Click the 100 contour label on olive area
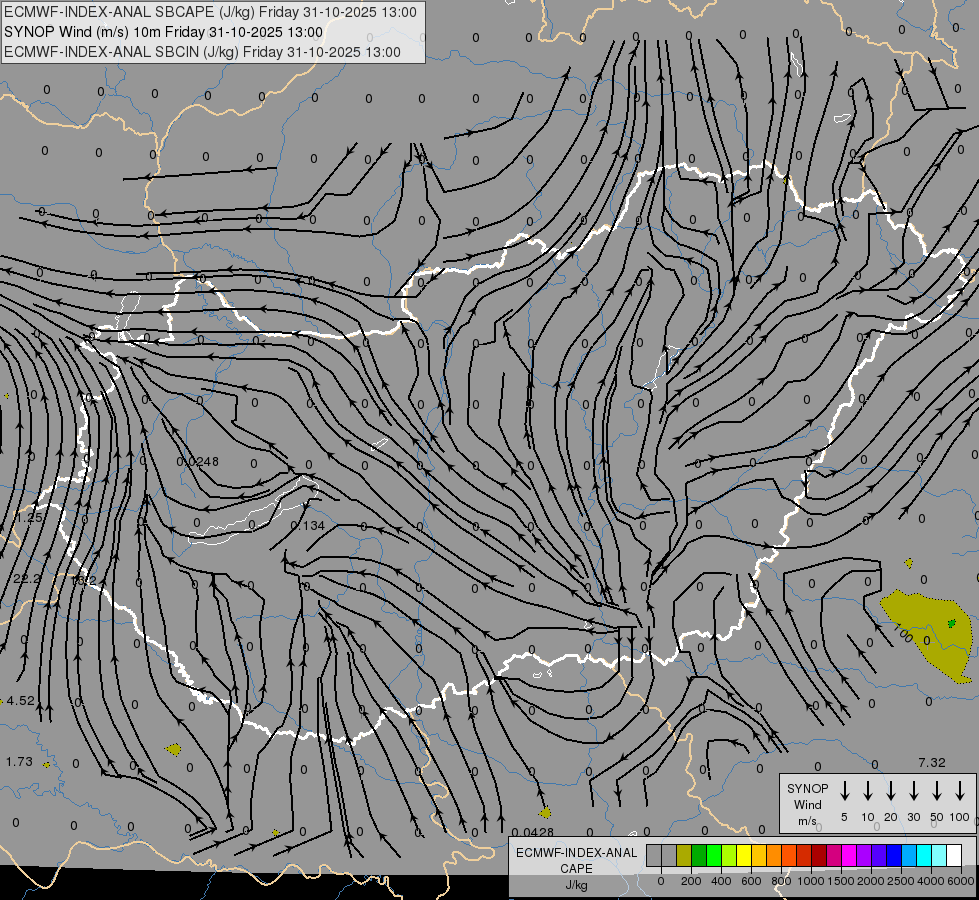 click(x=903, y=633)
